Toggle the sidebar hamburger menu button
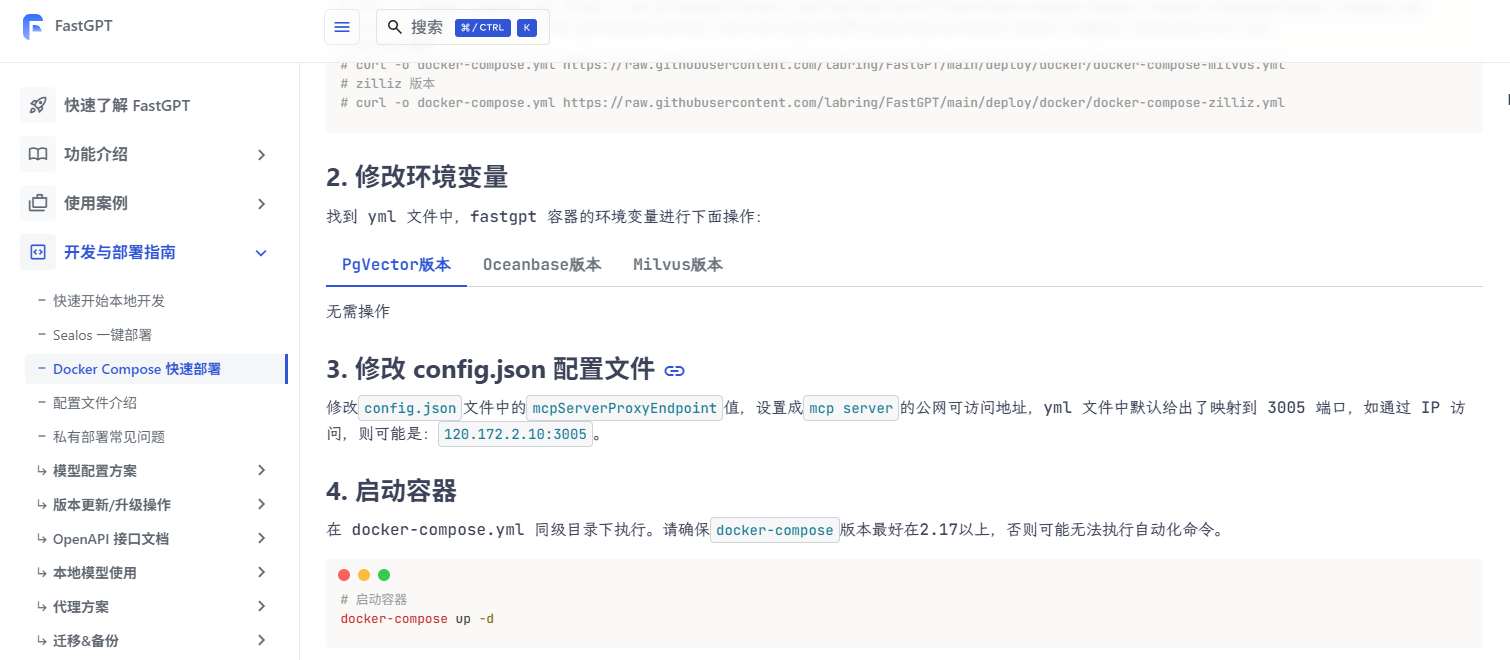This screenshot has width=1510, height=660. (342, 27)
